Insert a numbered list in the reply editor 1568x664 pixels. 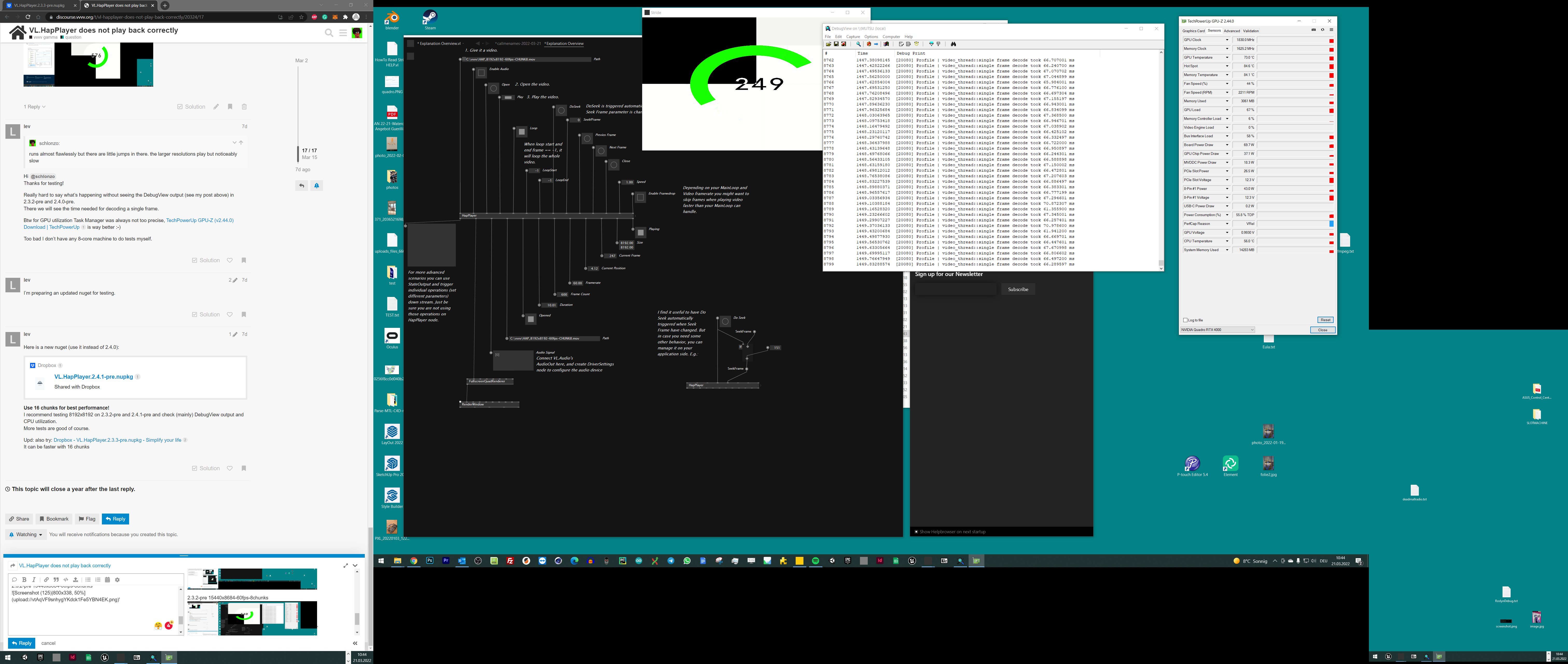point(97,579)
